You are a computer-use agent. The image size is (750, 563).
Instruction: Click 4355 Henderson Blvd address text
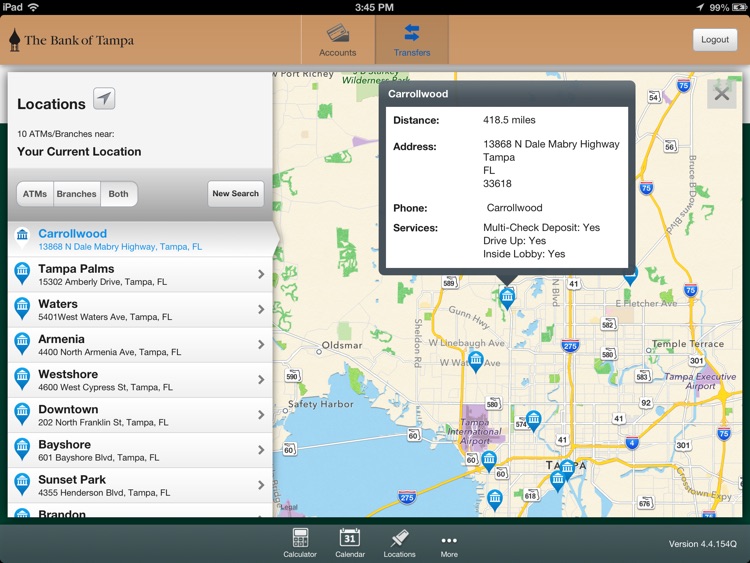(x=104, y=493)
